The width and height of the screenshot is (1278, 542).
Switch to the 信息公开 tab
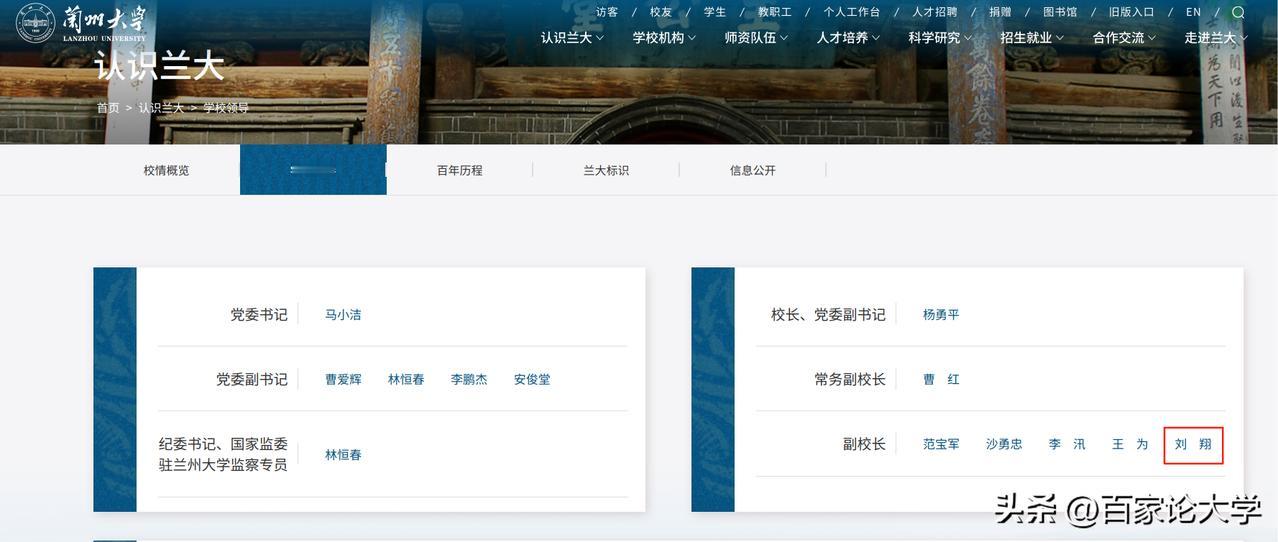[753, 170]
